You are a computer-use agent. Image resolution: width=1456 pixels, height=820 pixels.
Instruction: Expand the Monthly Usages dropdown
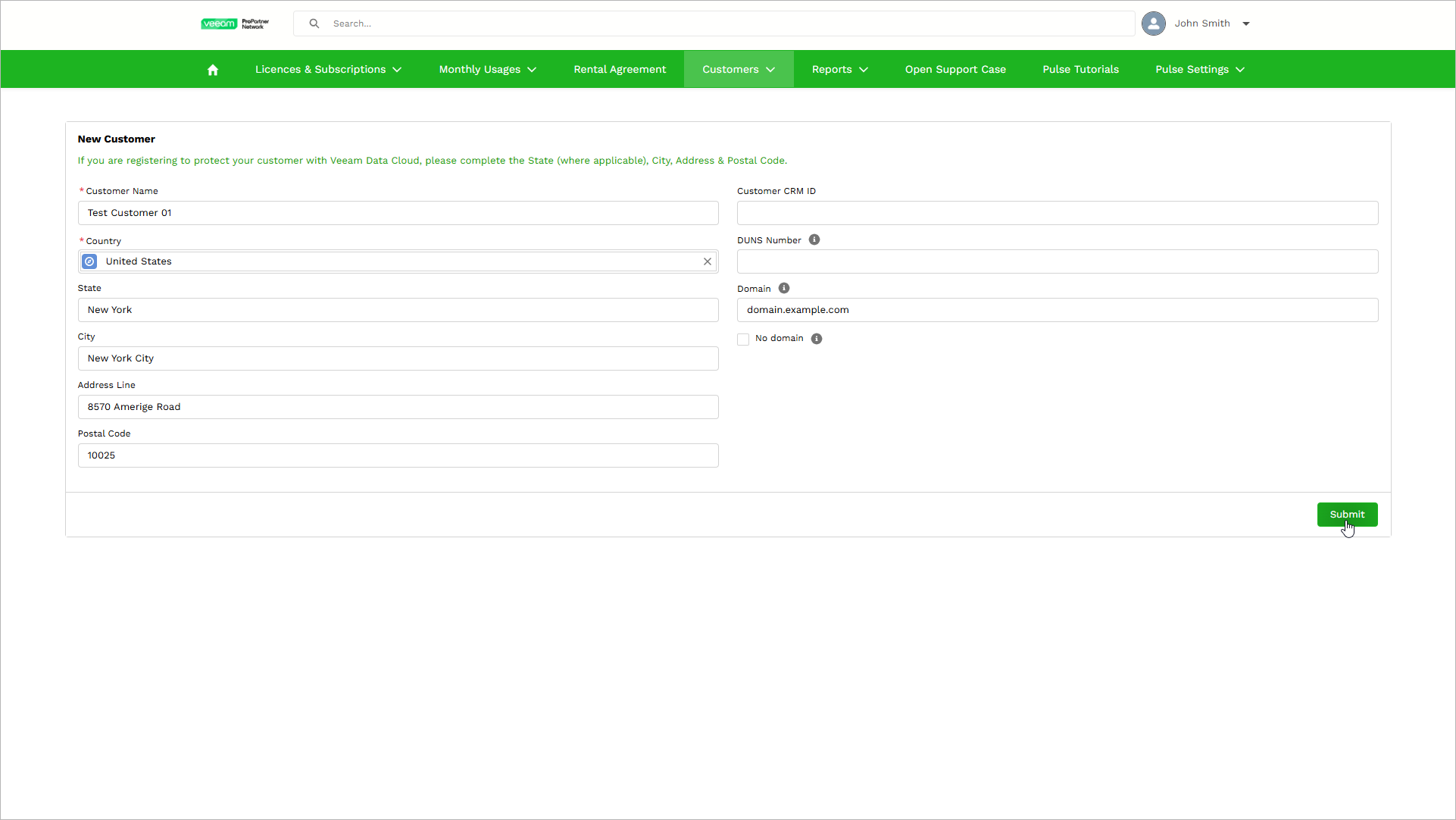point(488,70)
